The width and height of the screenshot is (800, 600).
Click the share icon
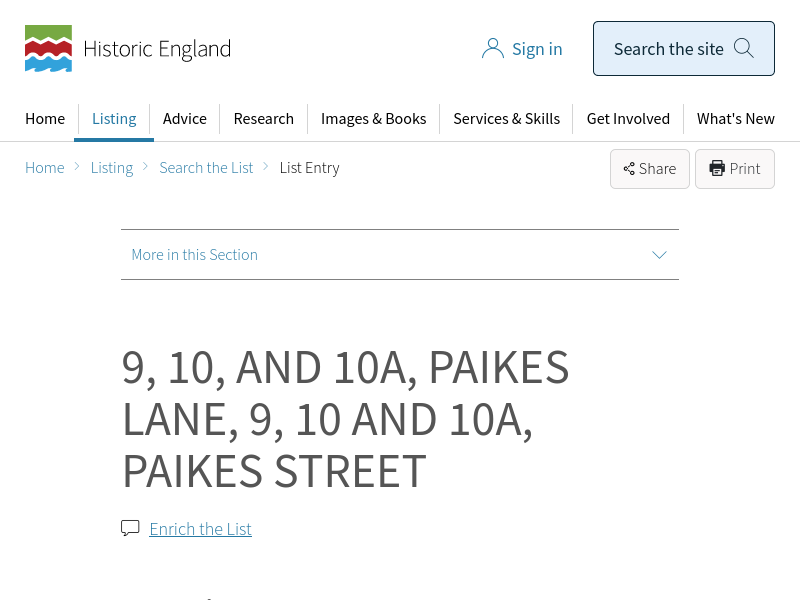629,169
